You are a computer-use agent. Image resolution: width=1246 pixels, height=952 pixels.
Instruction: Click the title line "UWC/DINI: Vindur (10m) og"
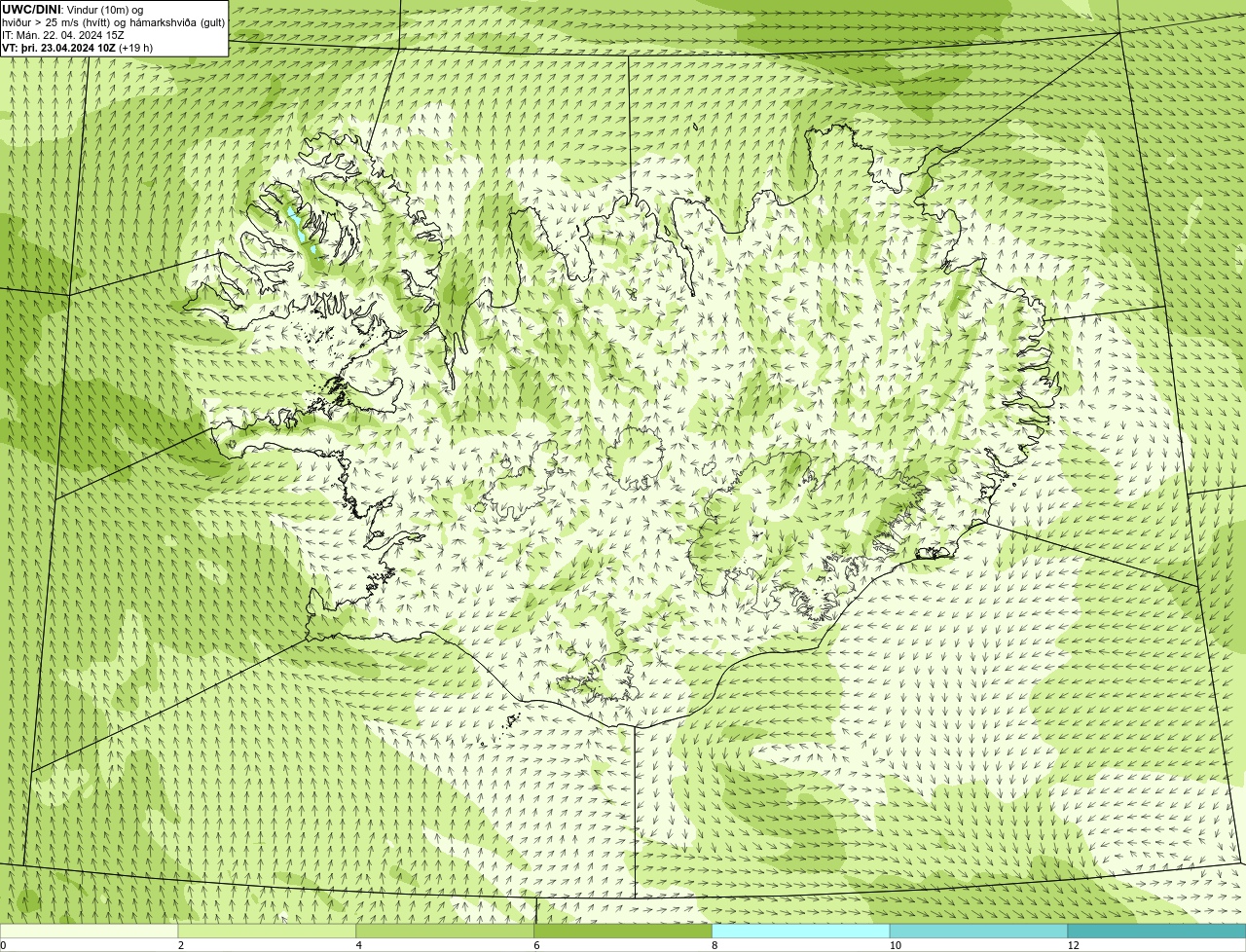[x=72, y=9]
